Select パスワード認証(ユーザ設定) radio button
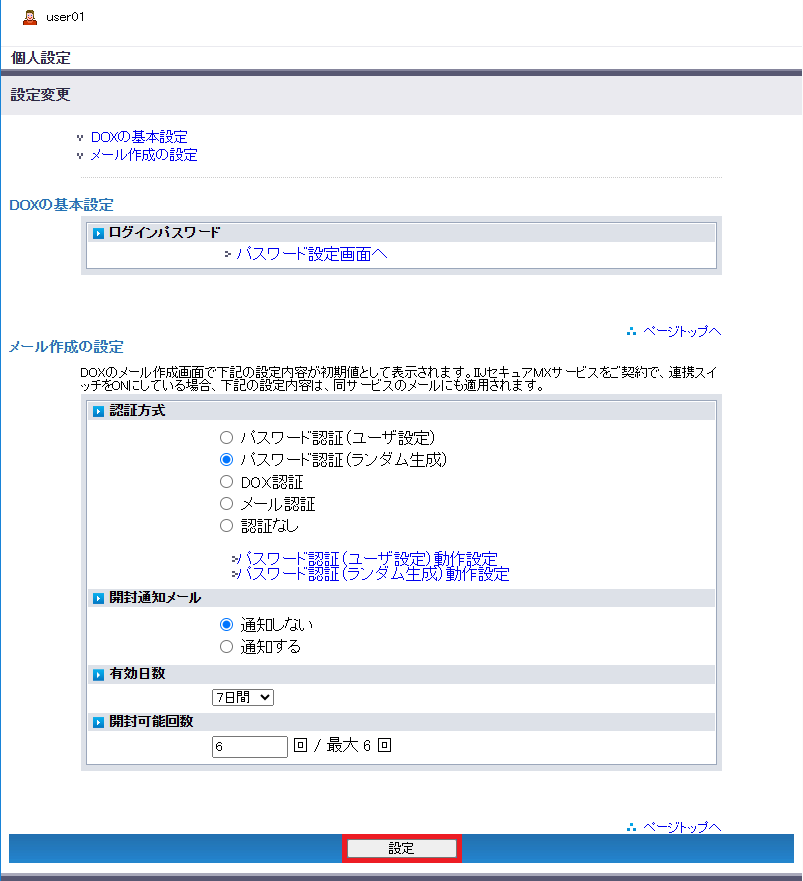The image size is (803, 881). coord(226,438)
